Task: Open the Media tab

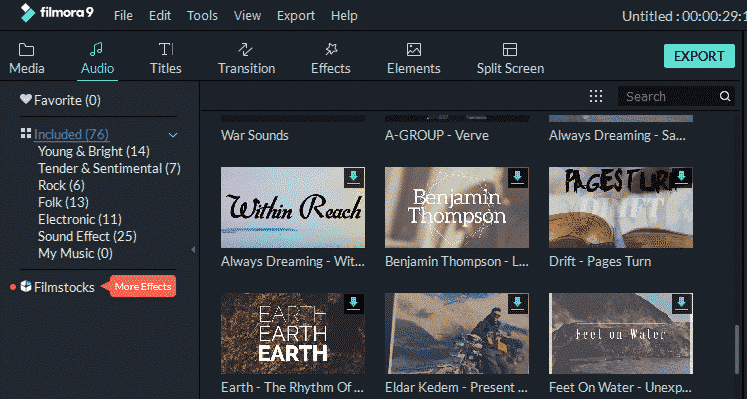Action: [27, 59]
